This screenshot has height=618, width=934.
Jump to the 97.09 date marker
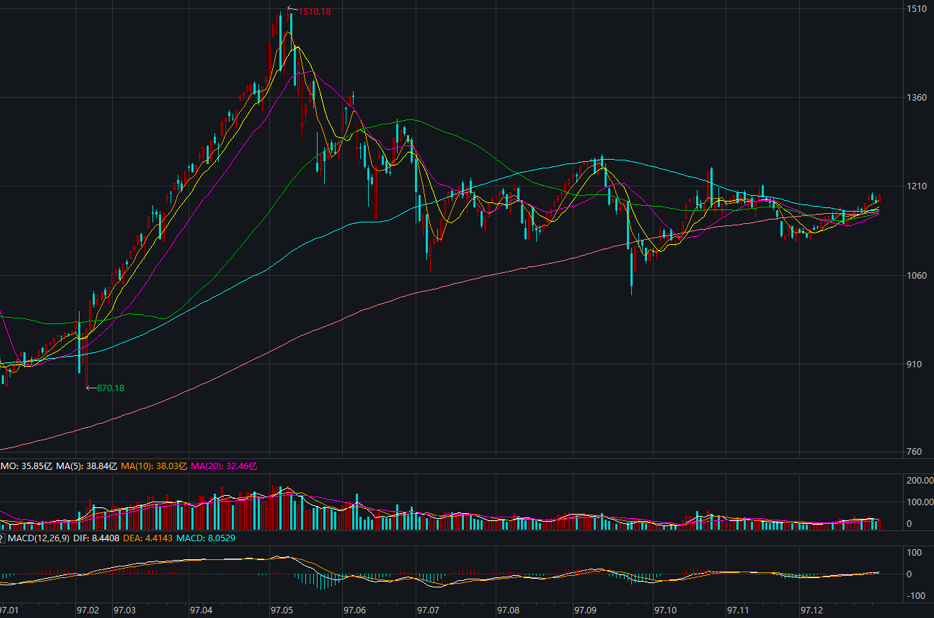[586, 609]
